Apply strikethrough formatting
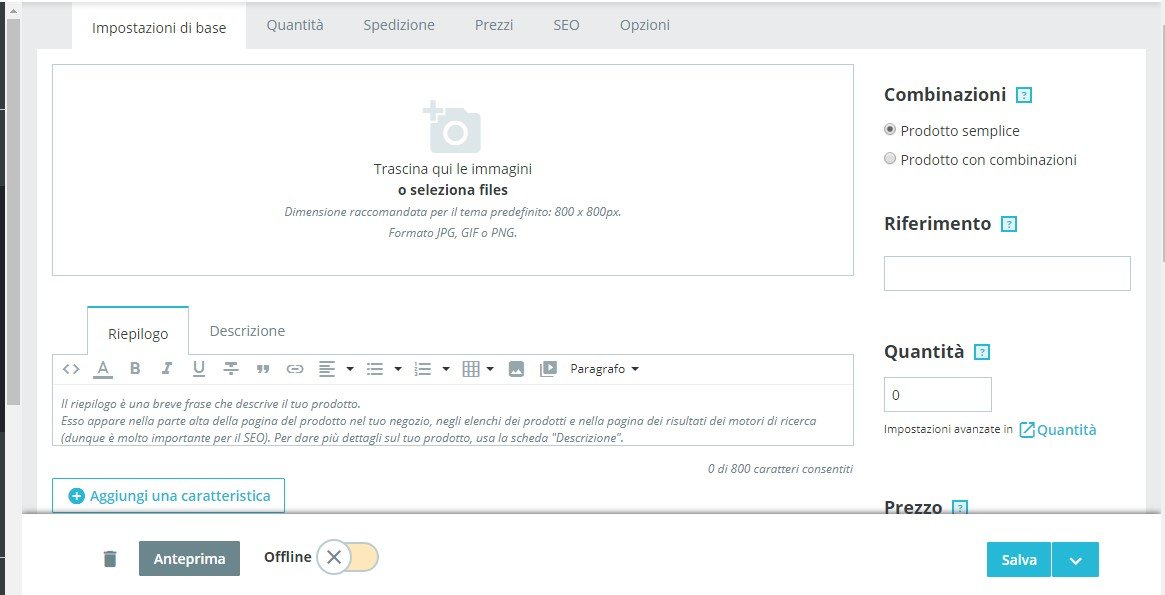1165x595 pixels. (x=231, y=368)
